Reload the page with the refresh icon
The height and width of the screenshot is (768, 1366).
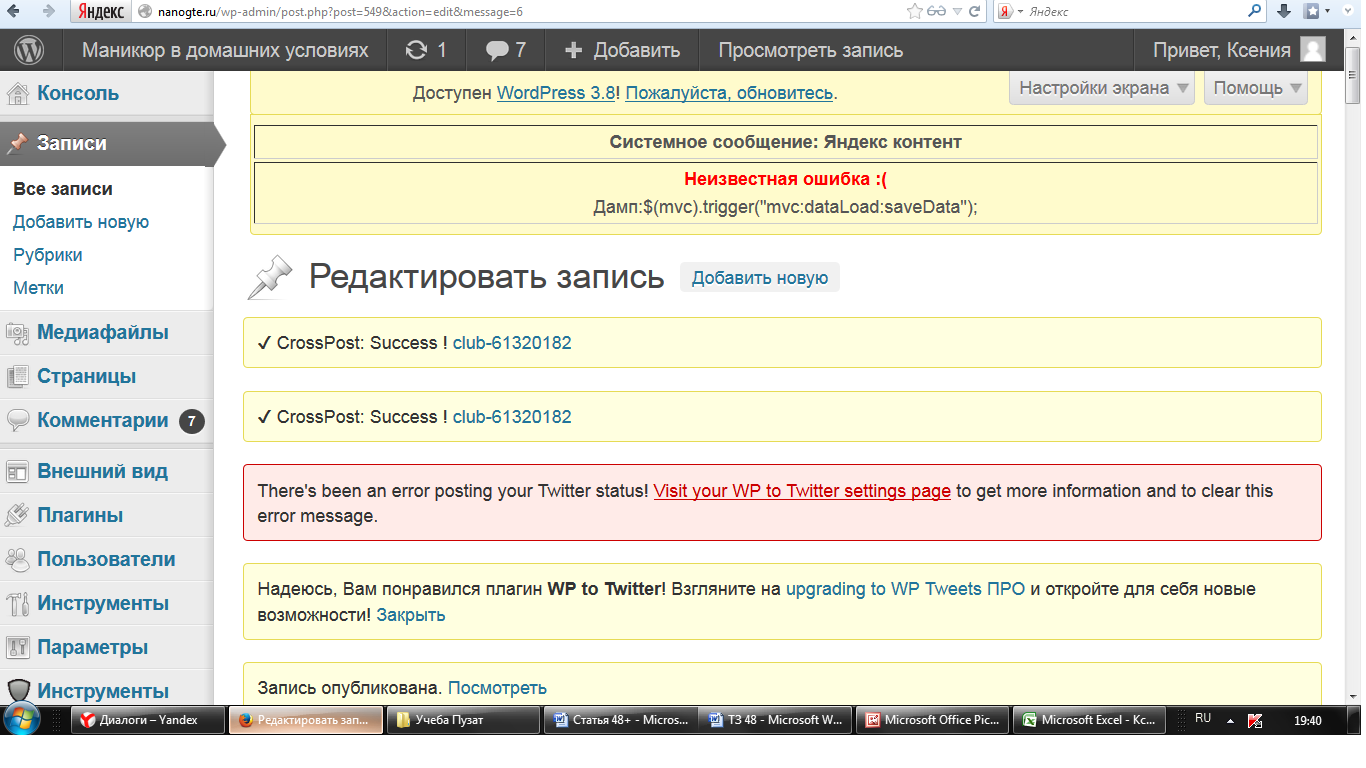click(x=976, y=12)
